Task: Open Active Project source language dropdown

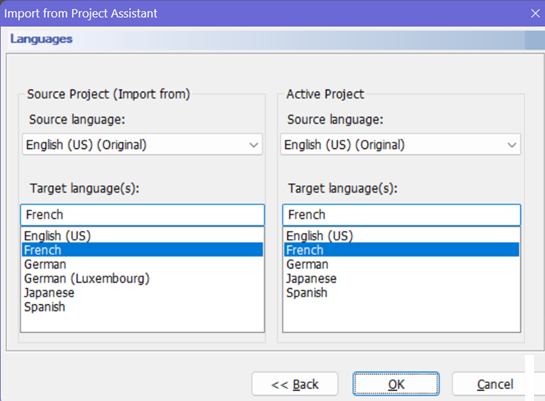Action: click(400, 145)
